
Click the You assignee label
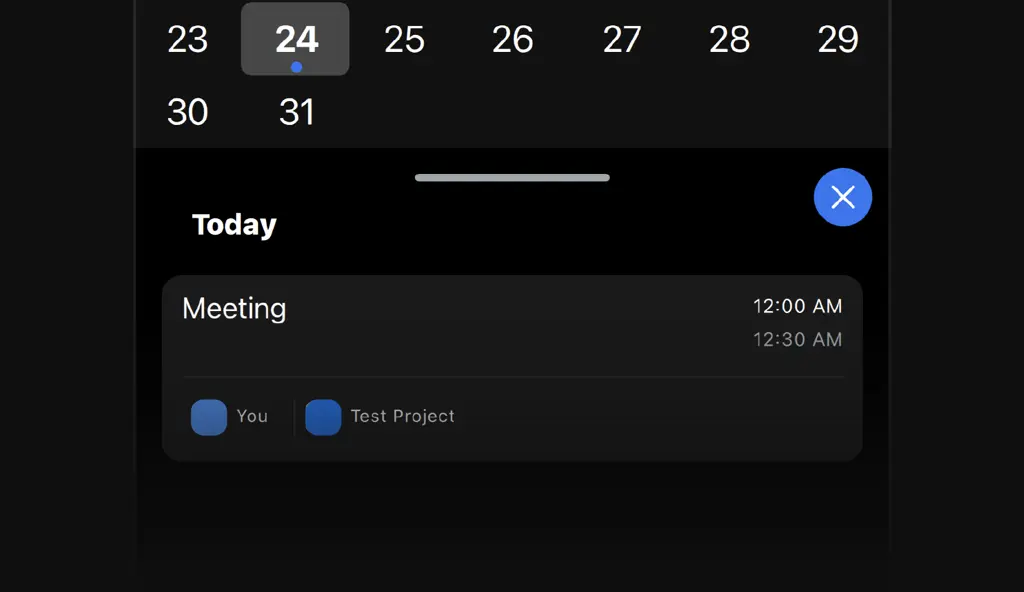[x=252, y=416]
